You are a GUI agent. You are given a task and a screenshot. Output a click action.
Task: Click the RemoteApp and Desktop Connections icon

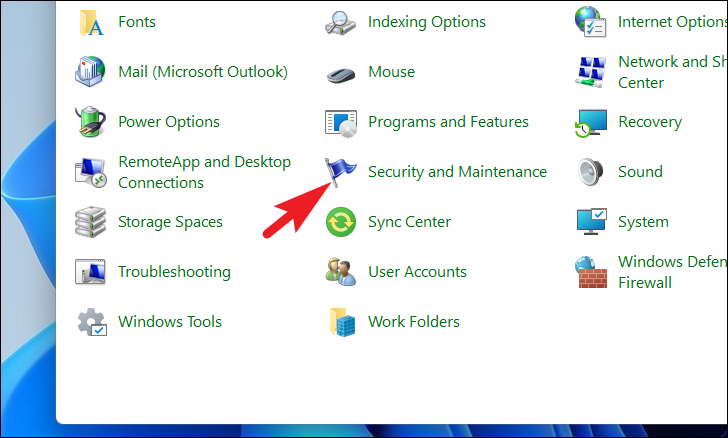pos(91,173)
